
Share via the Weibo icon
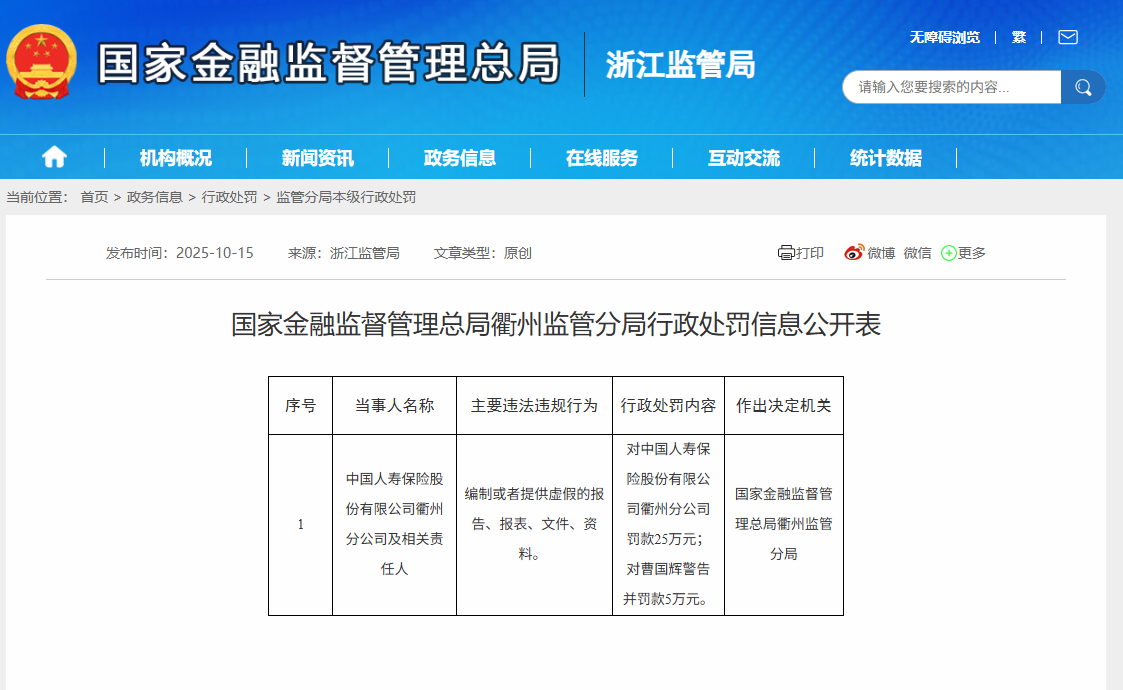click(854, 252)
